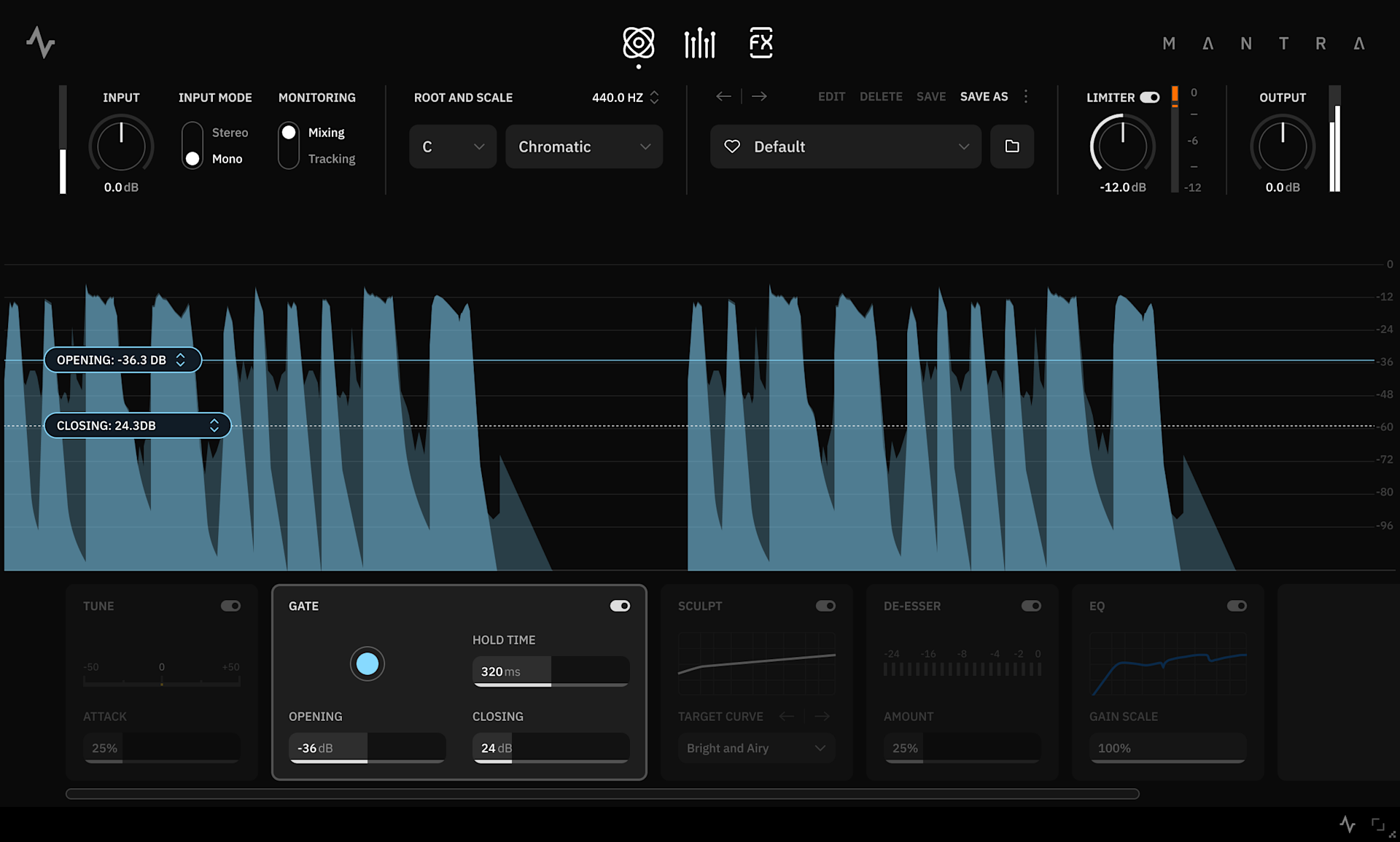Enable the De-Esser module toggle
This screenshot has width=1400, height=842.
[1031, 606]
